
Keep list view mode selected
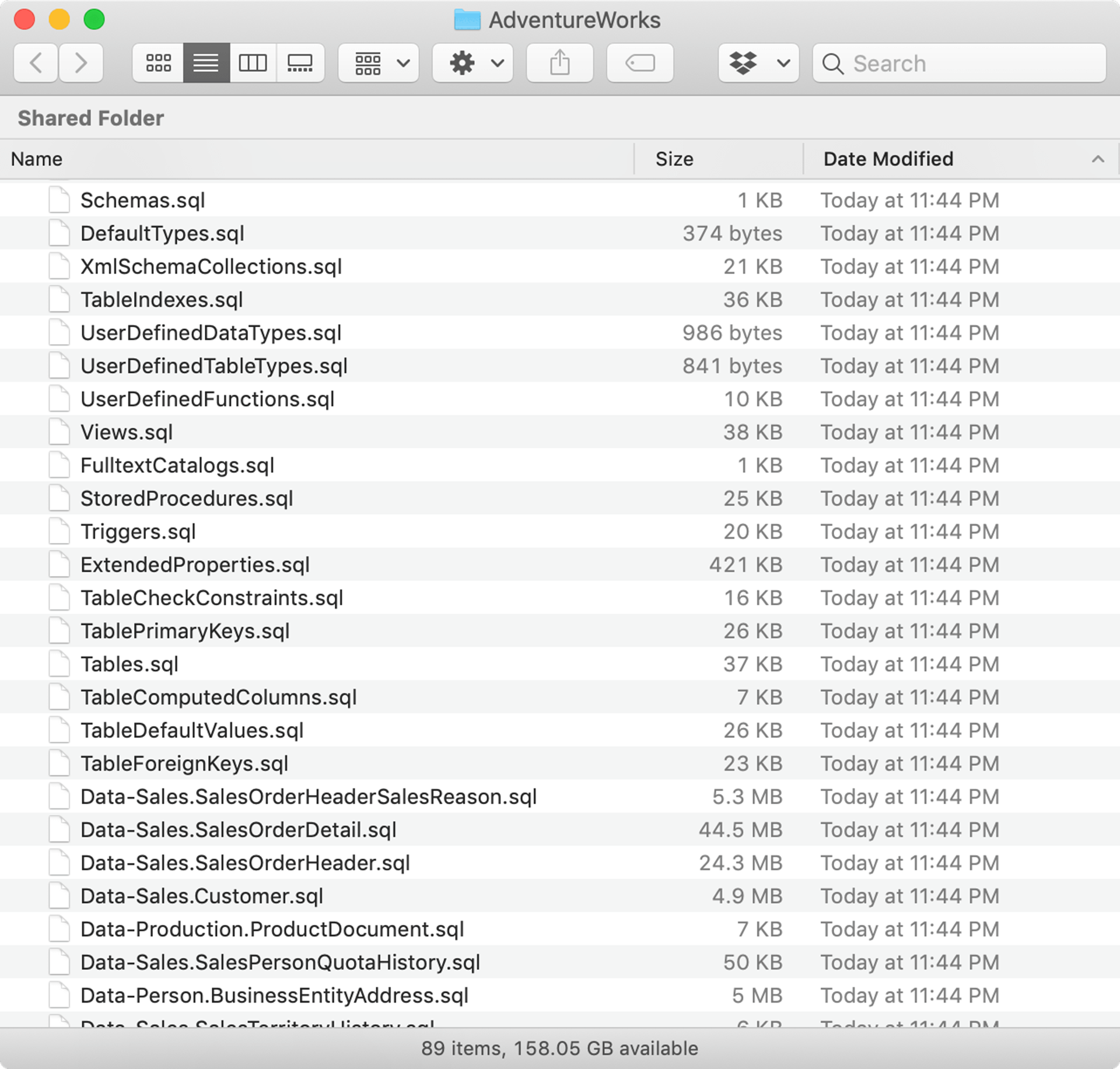[205, 63]
